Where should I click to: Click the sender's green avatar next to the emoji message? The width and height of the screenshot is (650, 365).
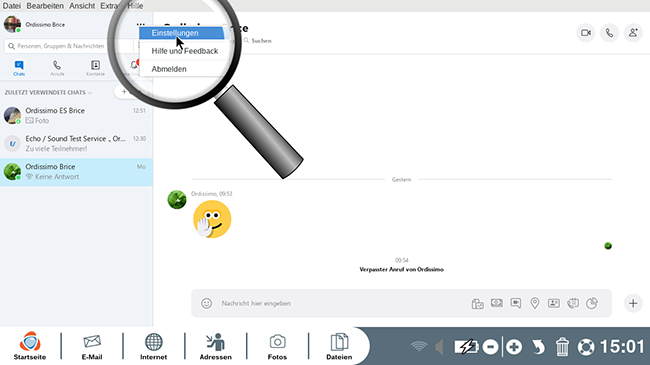coord(177,200)
